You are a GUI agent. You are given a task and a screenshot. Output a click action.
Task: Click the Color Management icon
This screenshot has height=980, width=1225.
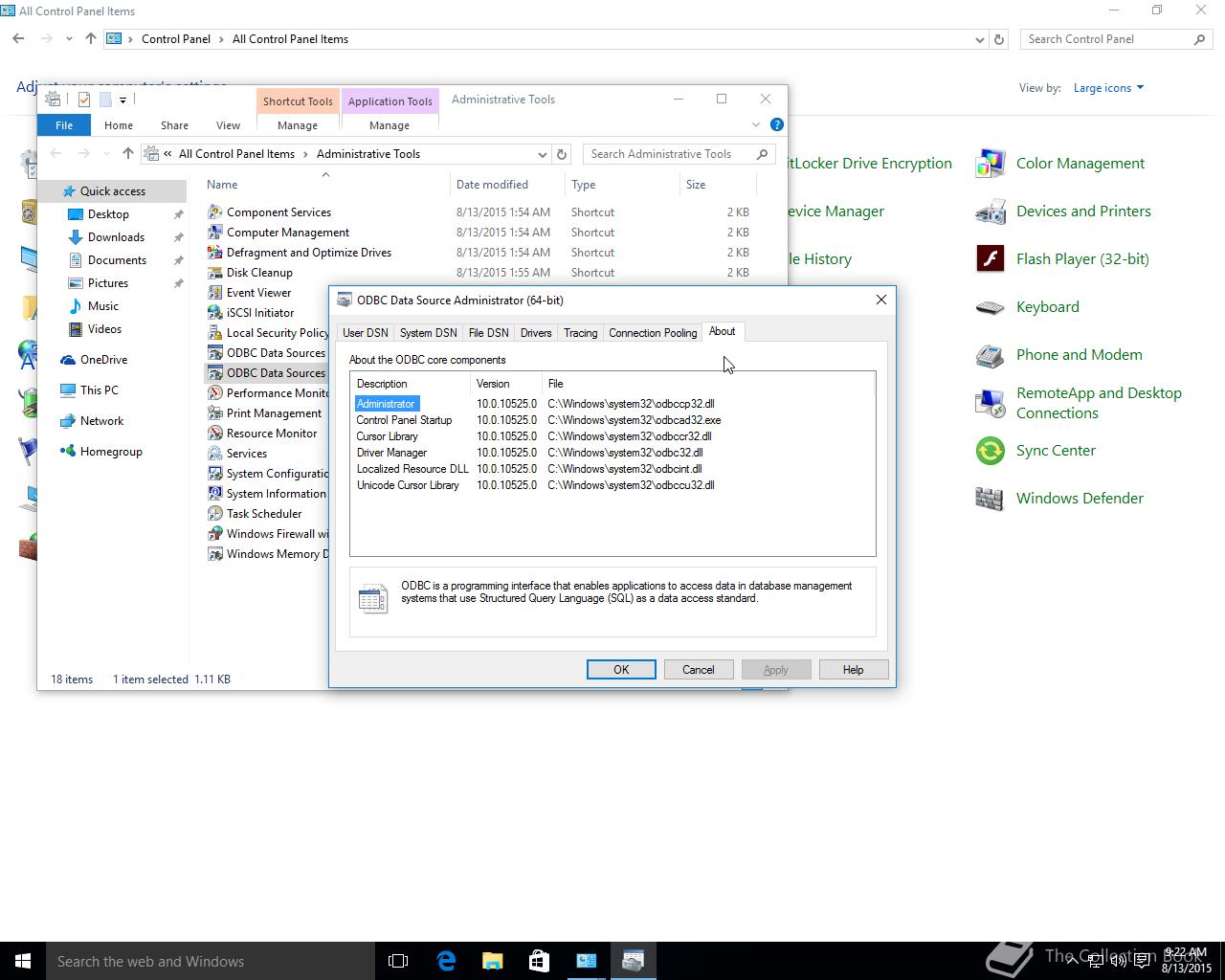click(x=990, y=164)
